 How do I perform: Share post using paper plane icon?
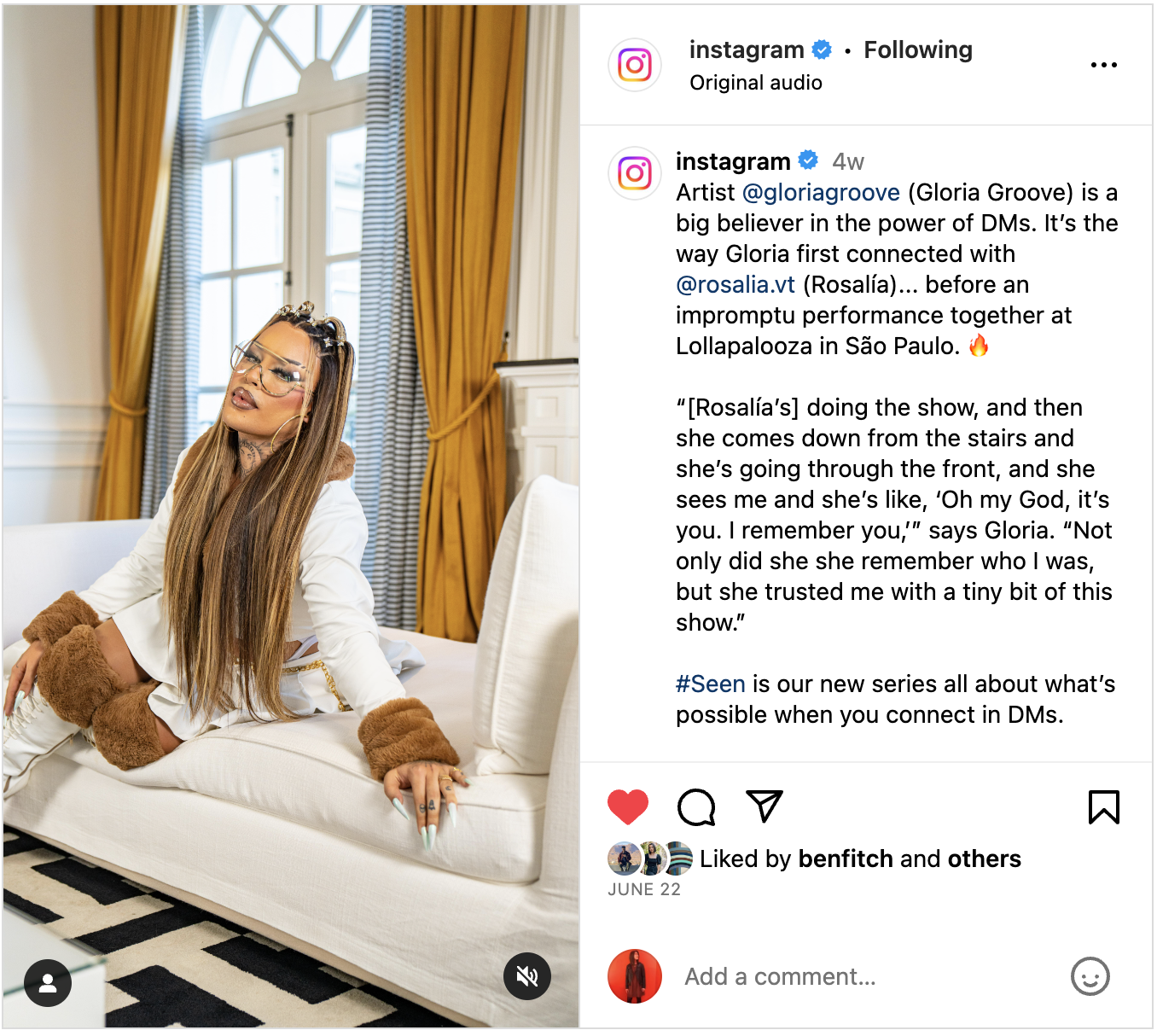tap(765, 806)
